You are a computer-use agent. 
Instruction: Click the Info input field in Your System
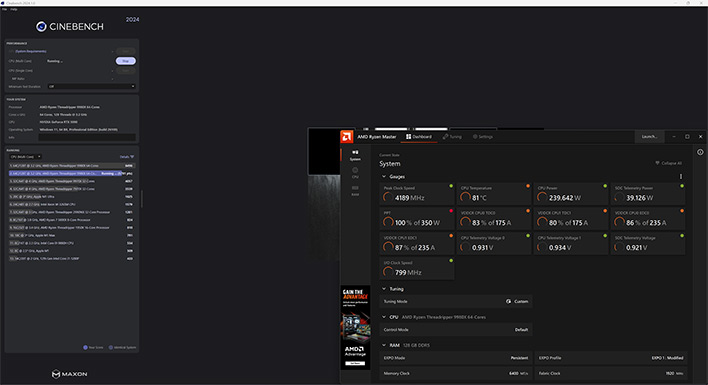tap(87, 137)
